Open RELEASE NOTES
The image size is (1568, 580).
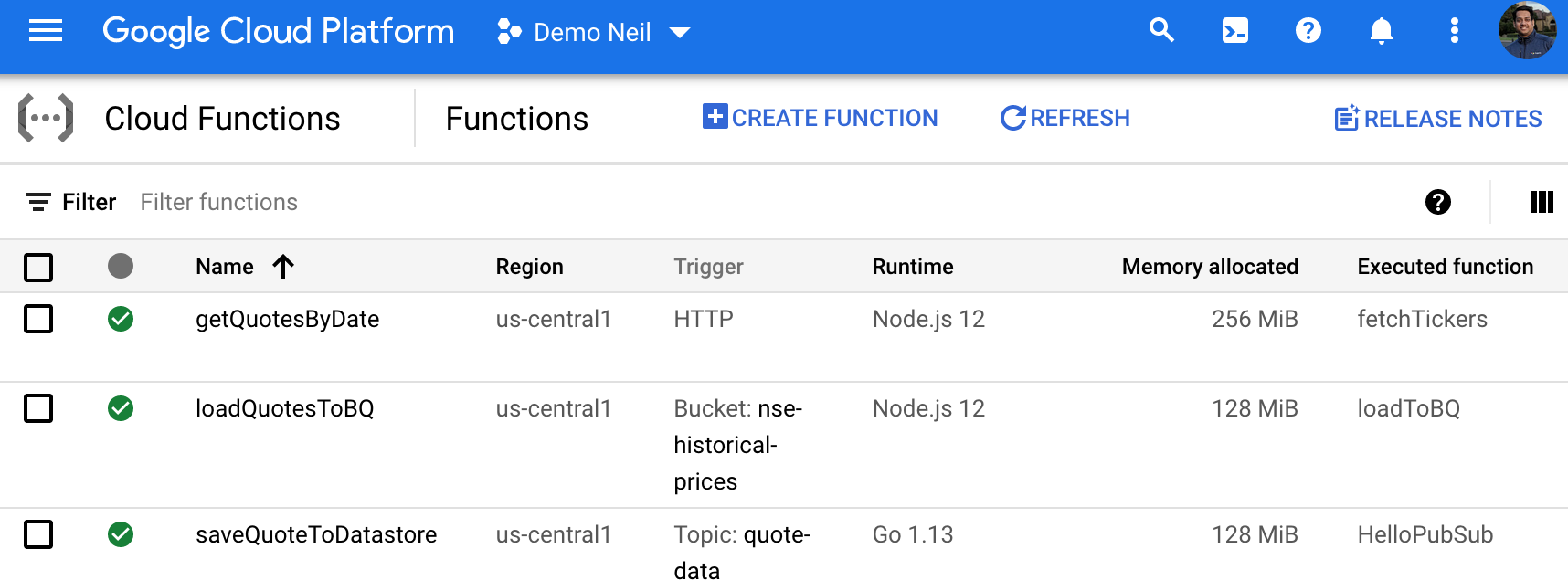tap(1437, 119)
